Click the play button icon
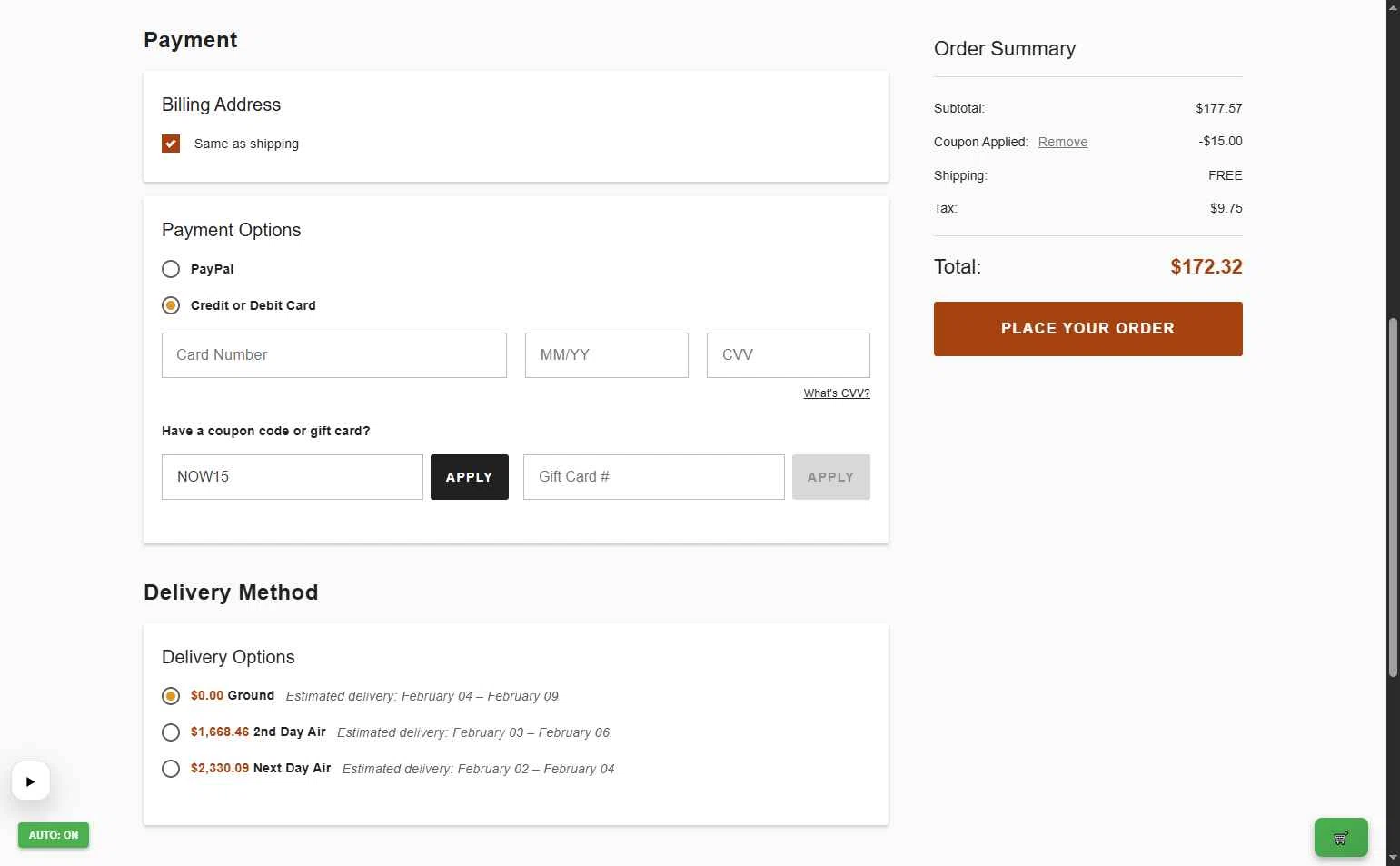The height and width of the screenshot is (866, 1400). click(x=31, y=781)
